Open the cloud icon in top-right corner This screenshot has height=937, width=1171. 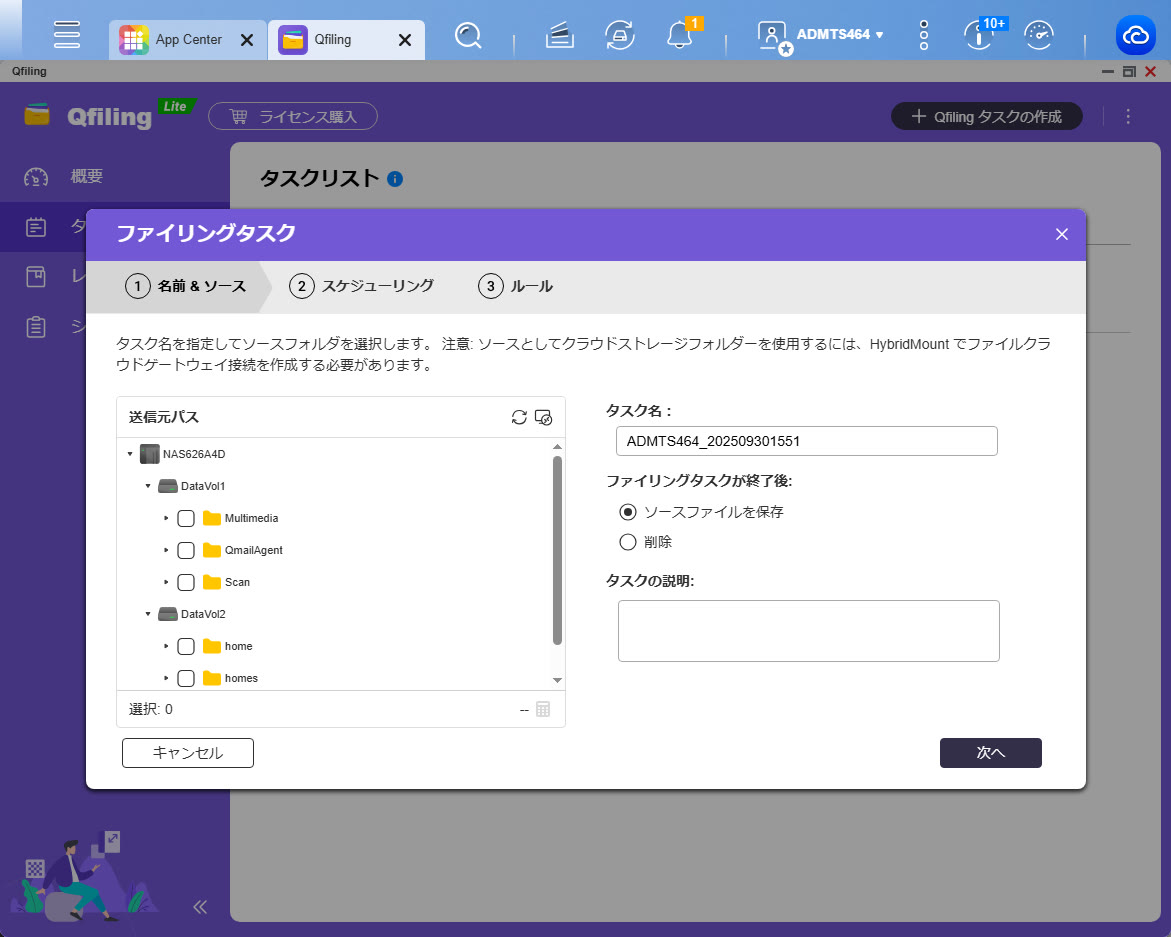pyautogui.click(x=1136, y=36)
